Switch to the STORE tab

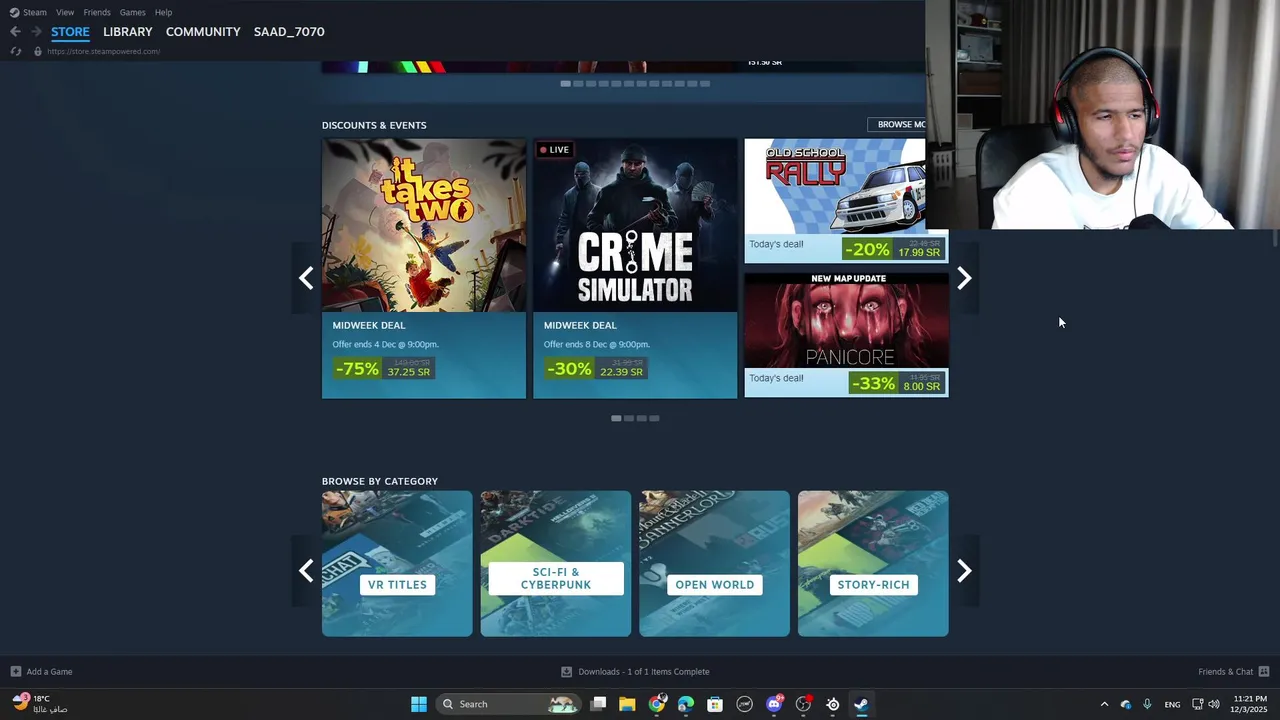70,32
